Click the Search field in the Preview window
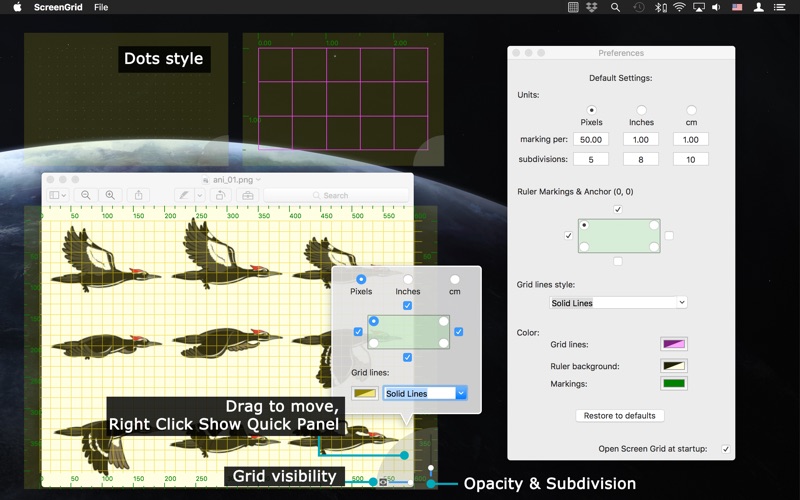This screenshot has width=800, height=500. pos(336,195)
